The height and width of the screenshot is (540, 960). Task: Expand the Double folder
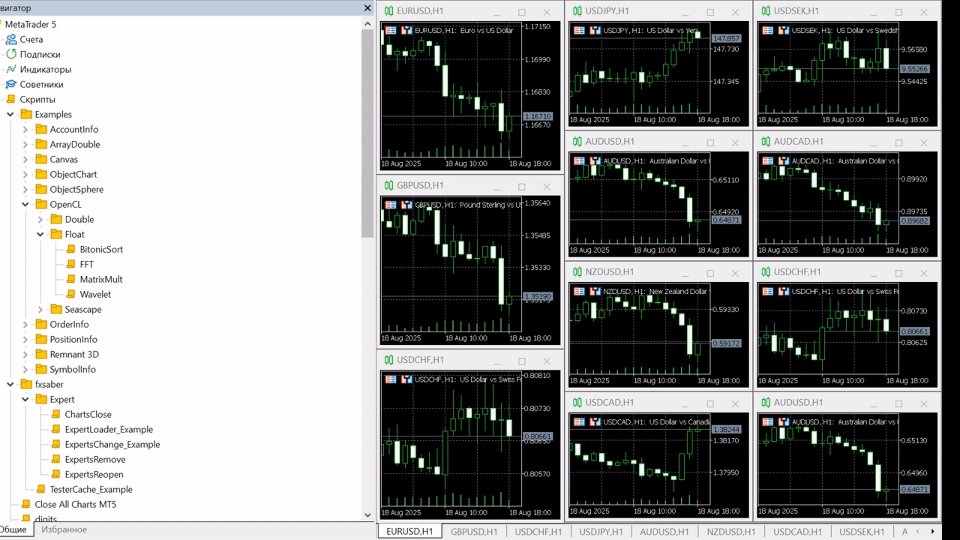pos(40,219)
